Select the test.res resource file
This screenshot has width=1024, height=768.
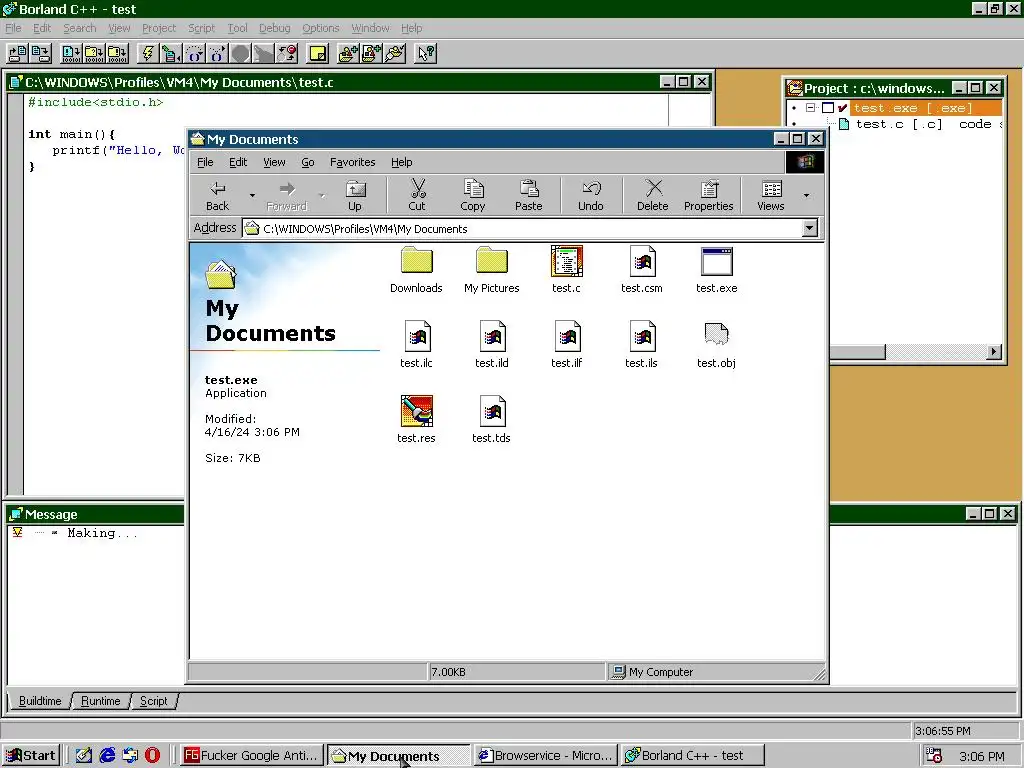[416, 420]
